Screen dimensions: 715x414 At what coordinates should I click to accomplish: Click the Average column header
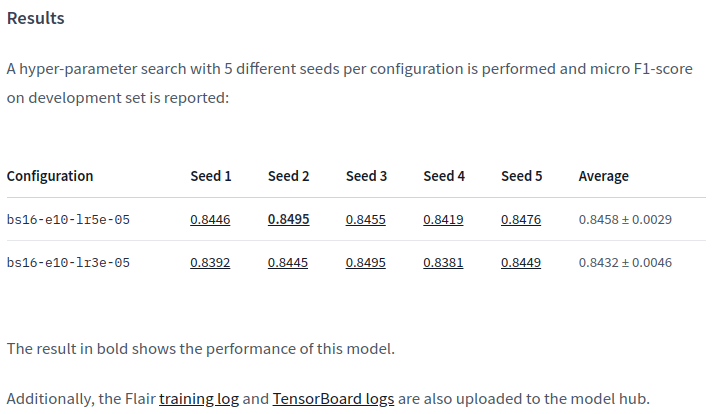tap(603, 176)
